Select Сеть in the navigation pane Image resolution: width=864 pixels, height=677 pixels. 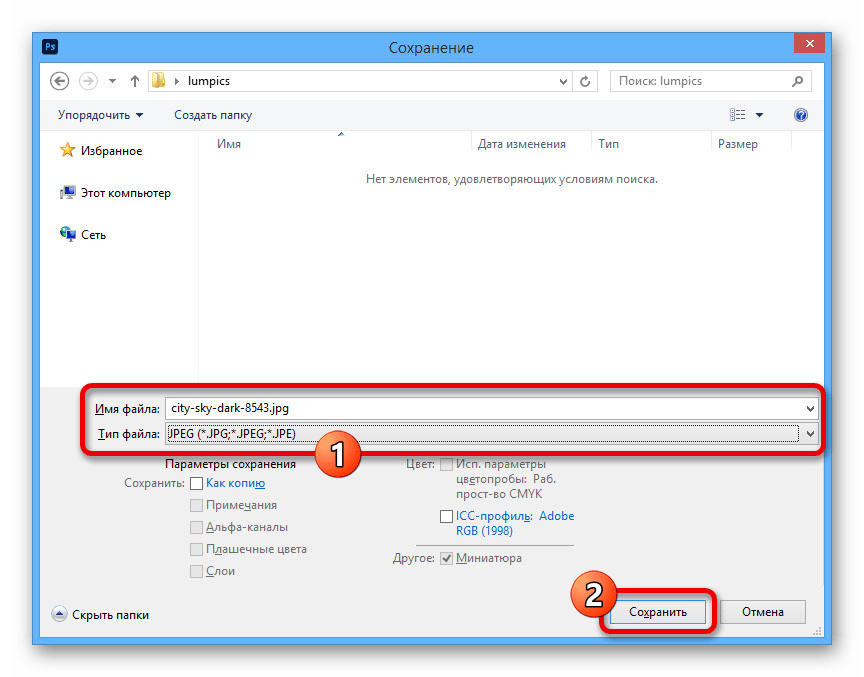(x=93, y=235)
